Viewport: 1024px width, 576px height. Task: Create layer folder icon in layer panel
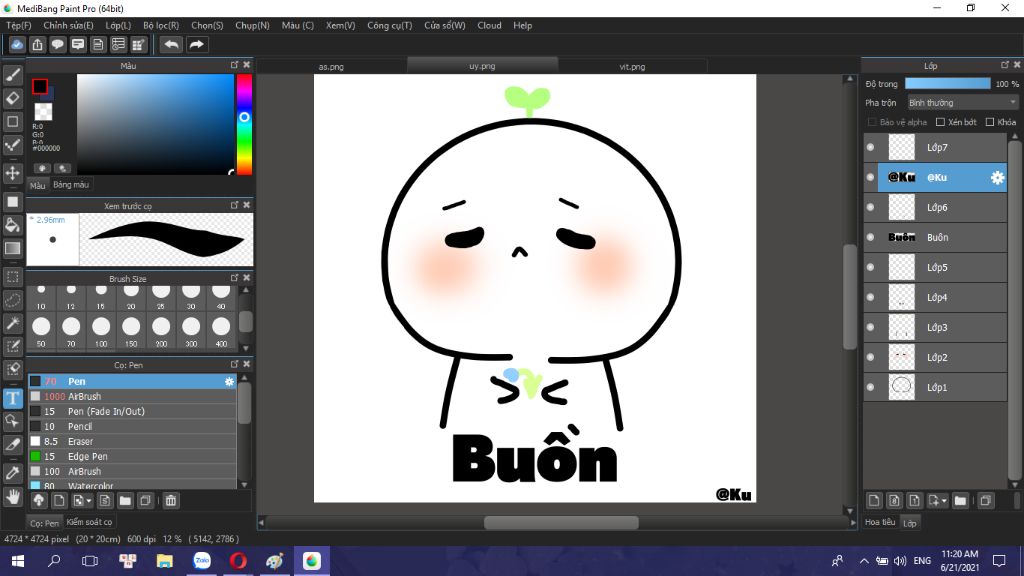[960, 501]
